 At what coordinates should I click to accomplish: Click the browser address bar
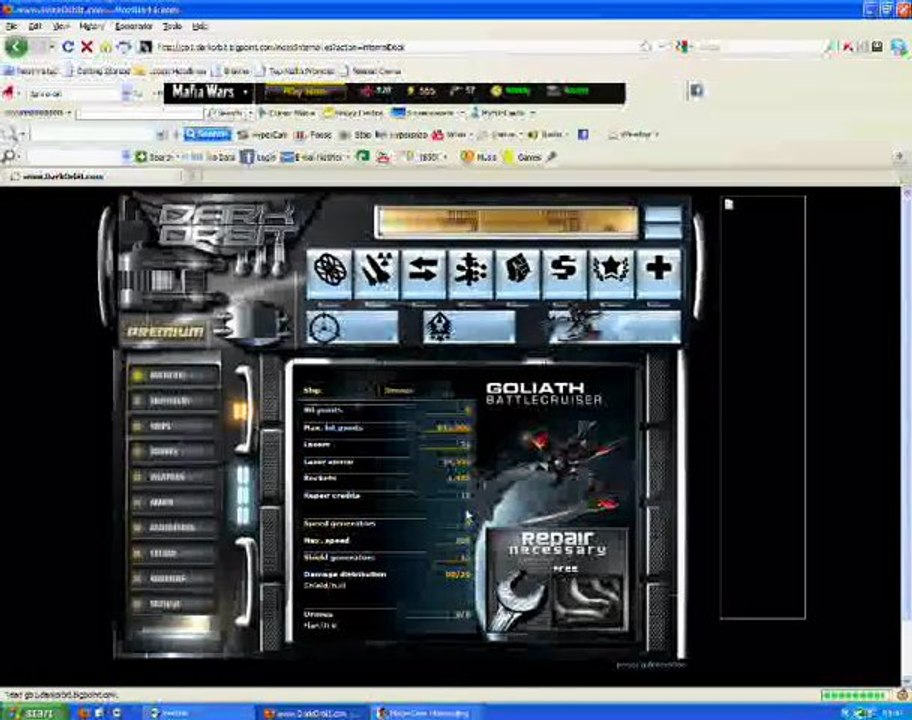click(396, 47)
